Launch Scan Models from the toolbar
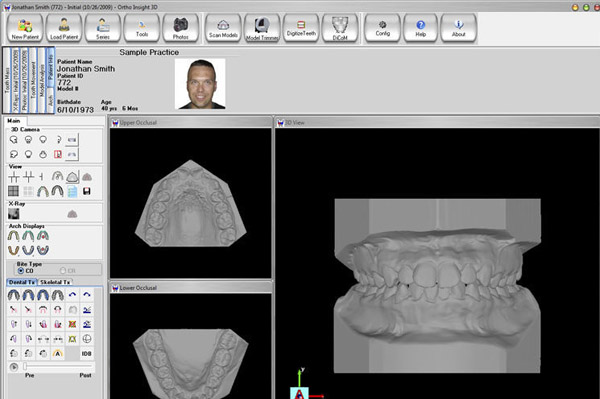 coord(223,28)
